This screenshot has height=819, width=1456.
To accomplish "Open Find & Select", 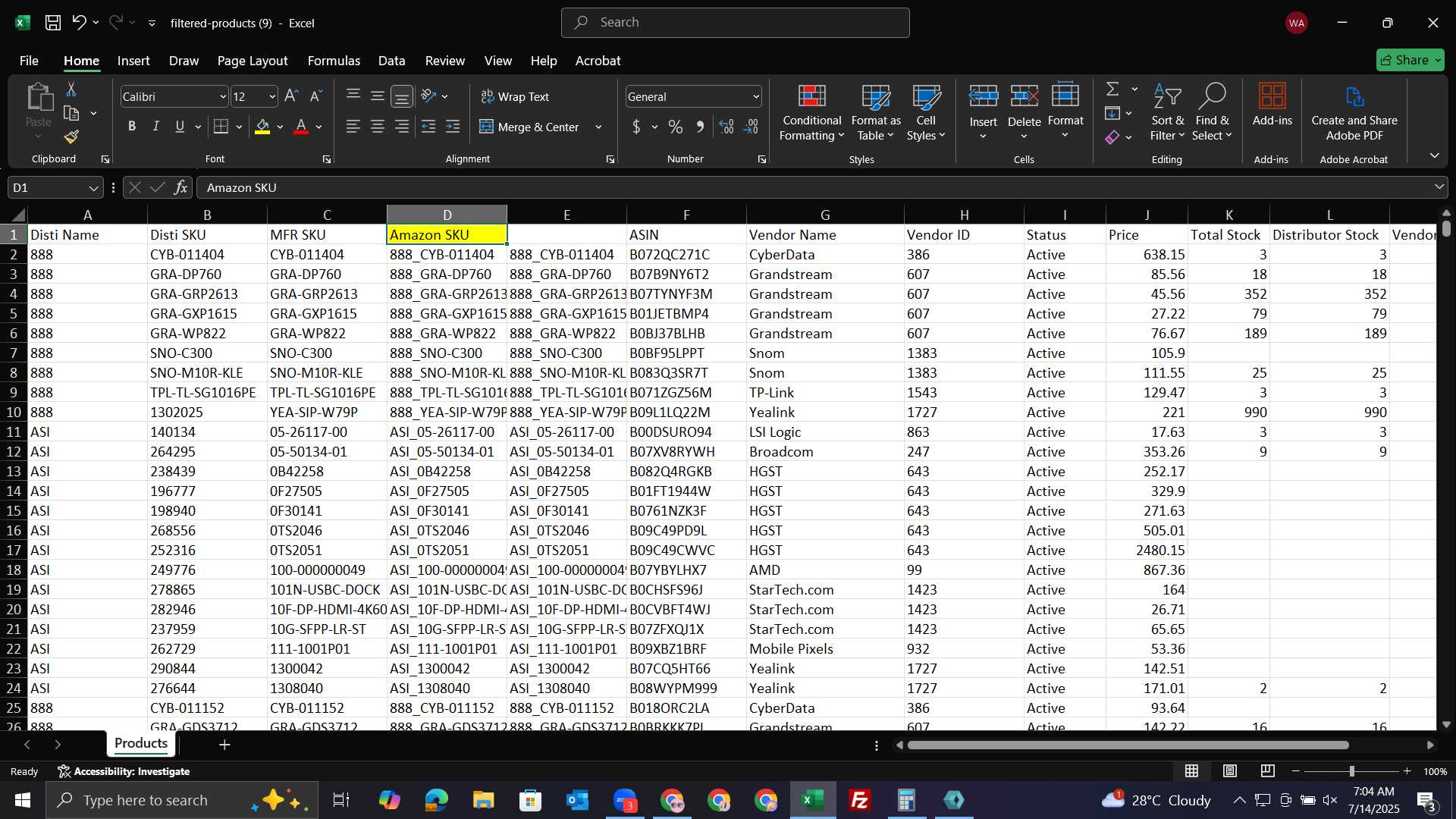I will point(1211,112).
